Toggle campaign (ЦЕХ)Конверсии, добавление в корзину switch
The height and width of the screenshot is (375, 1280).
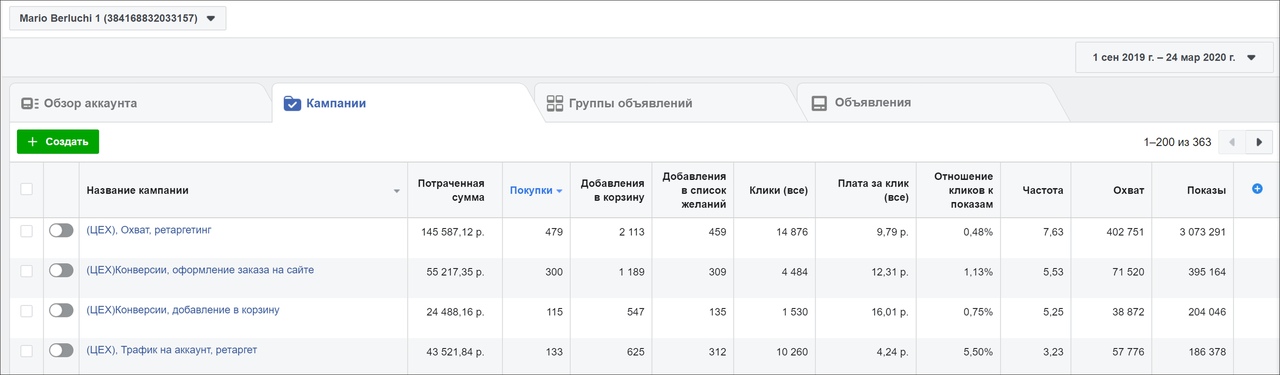tap(61, 310)
